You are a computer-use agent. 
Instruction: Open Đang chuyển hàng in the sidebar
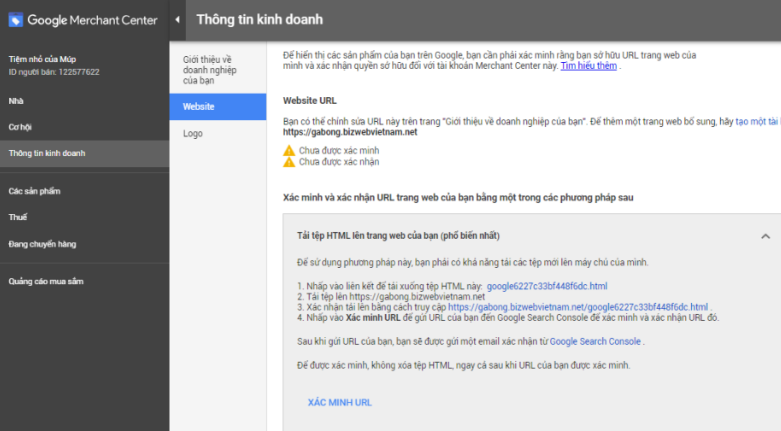pyautogui.click(x=42, y=244)
